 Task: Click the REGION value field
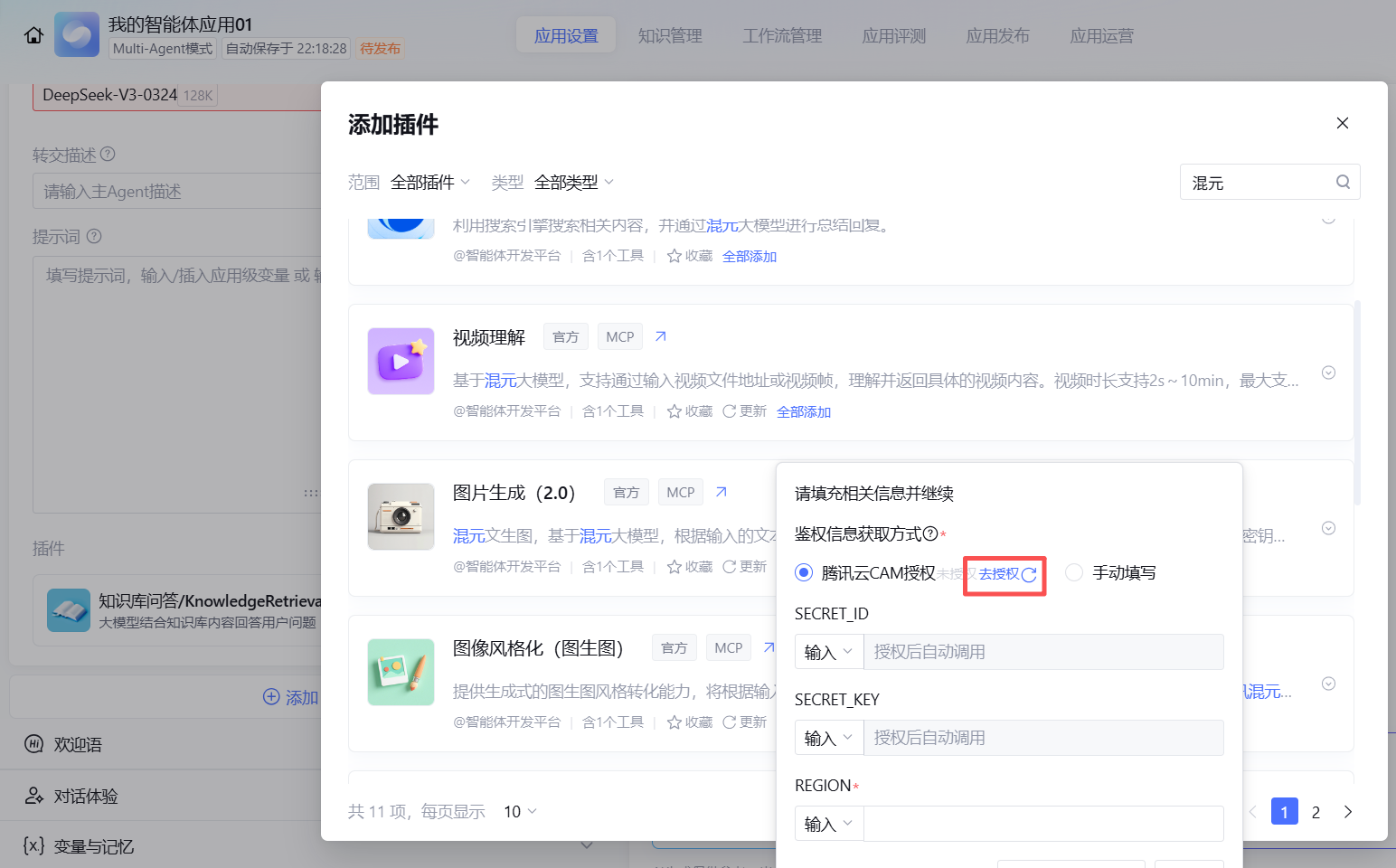point(1043,824)
